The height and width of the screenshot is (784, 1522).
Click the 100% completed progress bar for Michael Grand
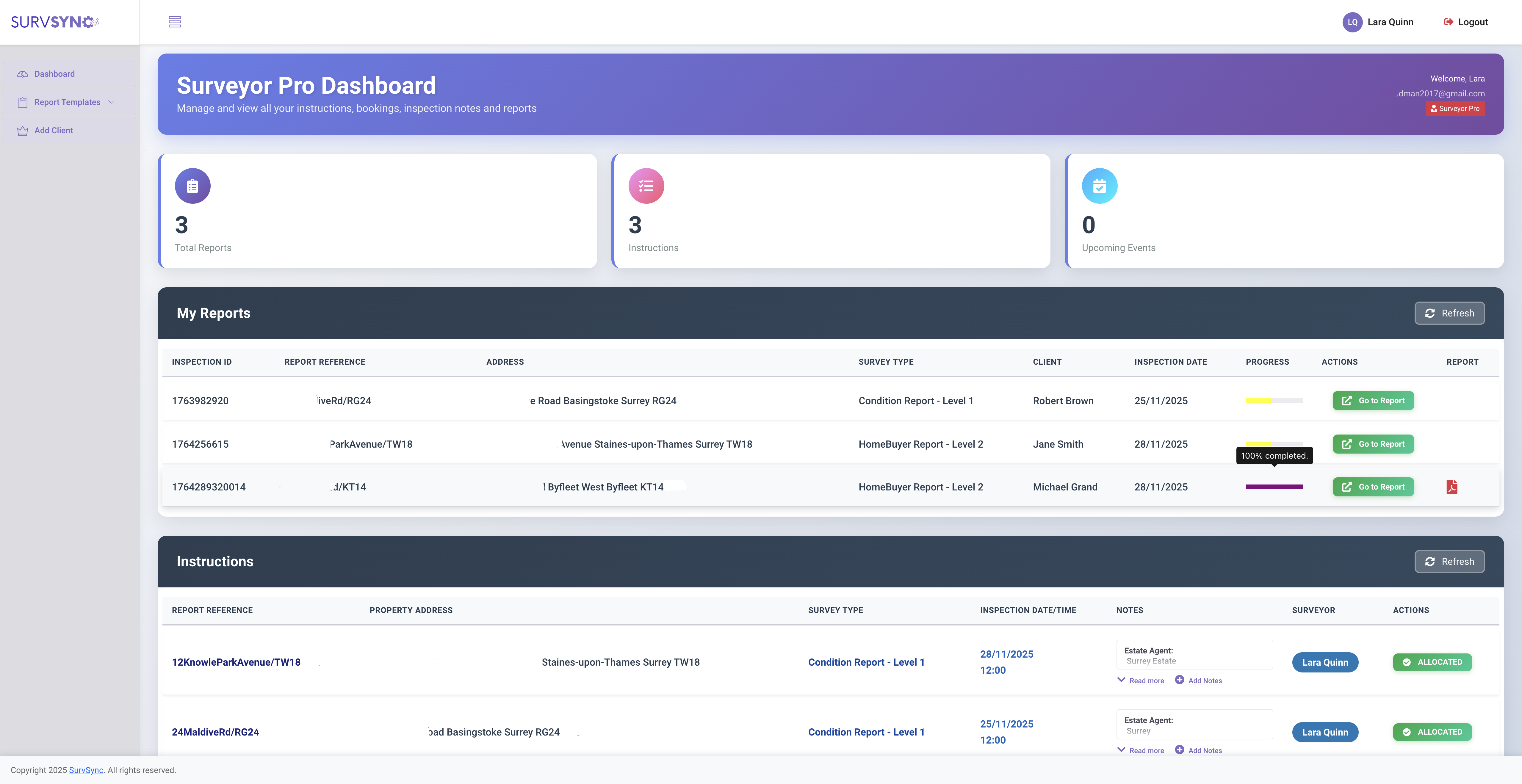(x=1274, y=487)
